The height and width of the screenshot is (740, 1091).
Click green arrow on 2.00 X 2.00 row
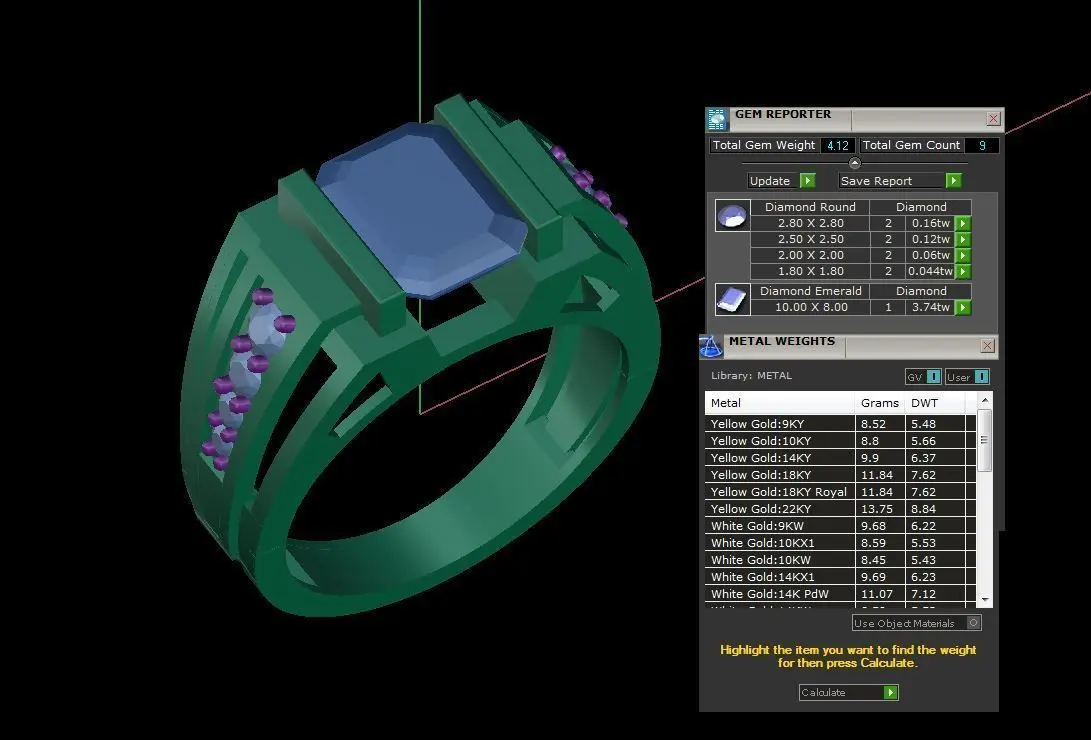click(962, 255)
